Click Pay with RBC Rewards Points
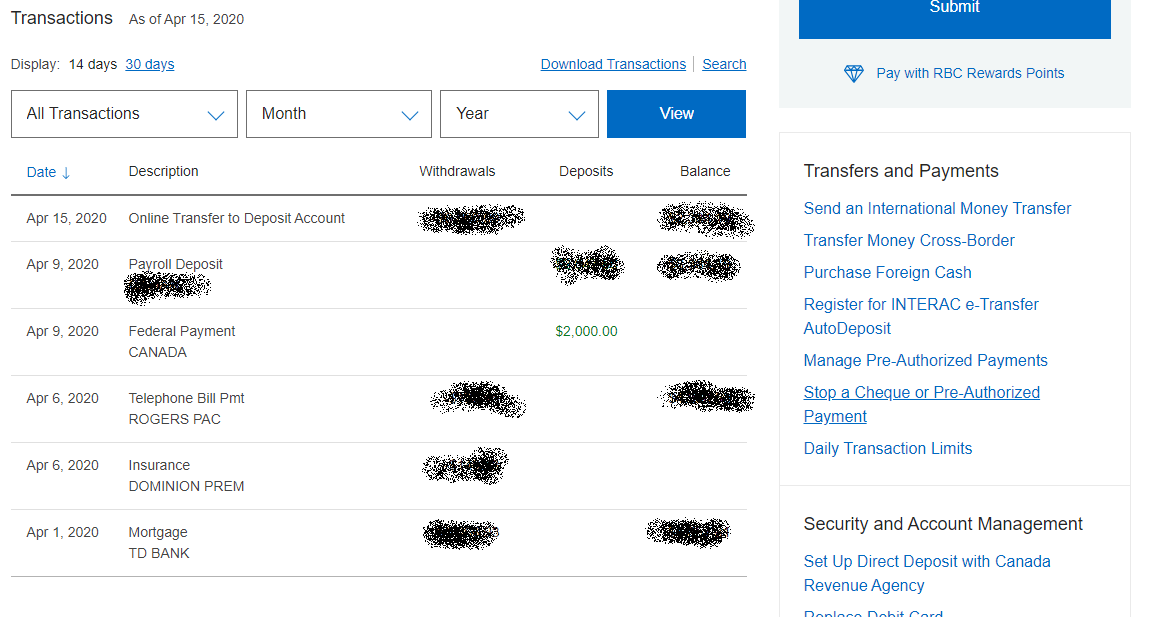Image resolution: width=1150 pixels, height=617 pixels. click(970, 73)
